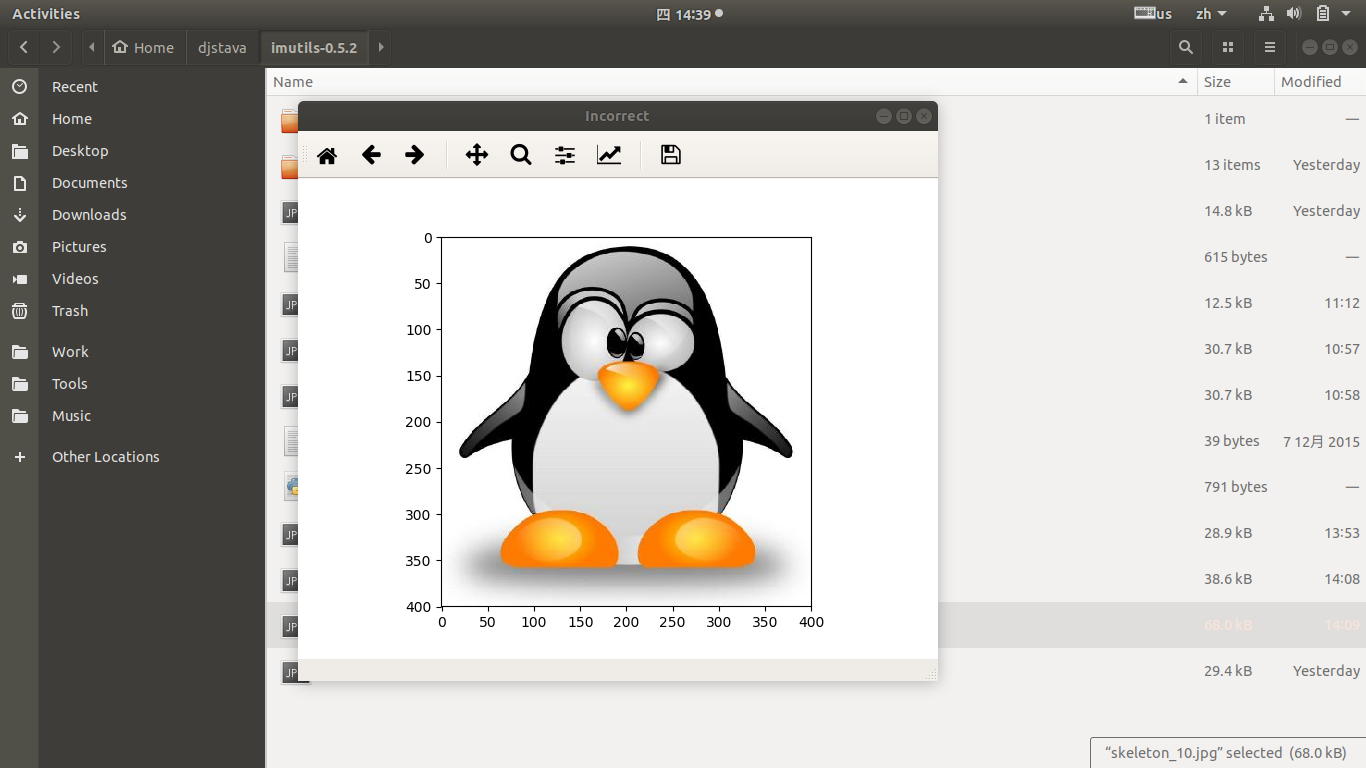Open file search with magnifier icon

click(x=1186, y=47)
